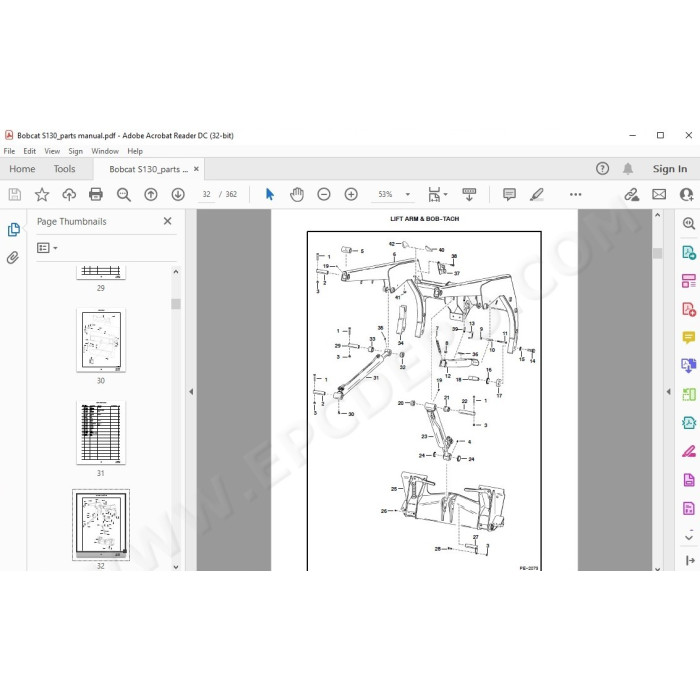Open the search zoom tool in right pane
Screen dimensions: 700x700
689,223
